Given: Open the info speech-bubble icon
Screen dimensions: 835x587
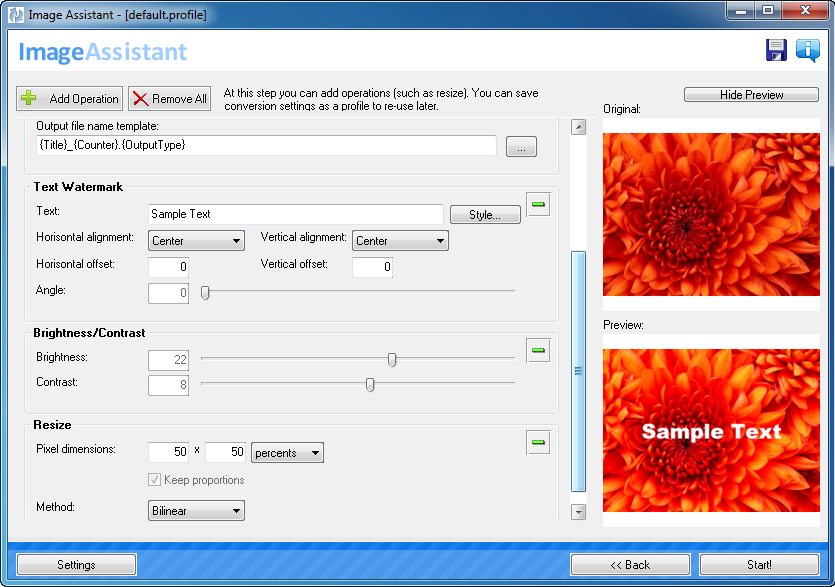Looking at the screenshot, I should [807, 51].
